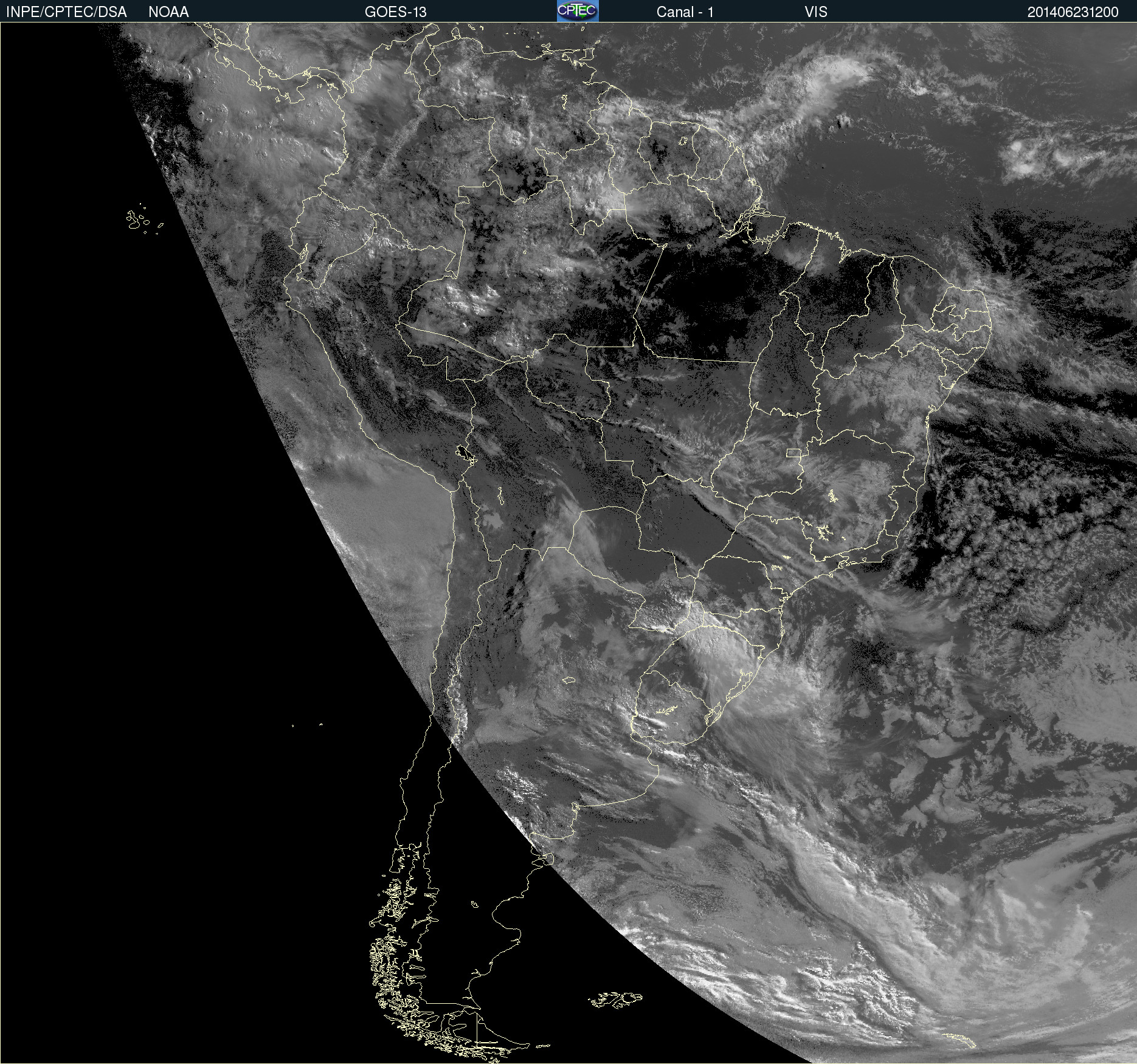The width and height of the screenshot is (1137, 1064).
Task: Click the NOAA label in the header
Action: point(168,12)
